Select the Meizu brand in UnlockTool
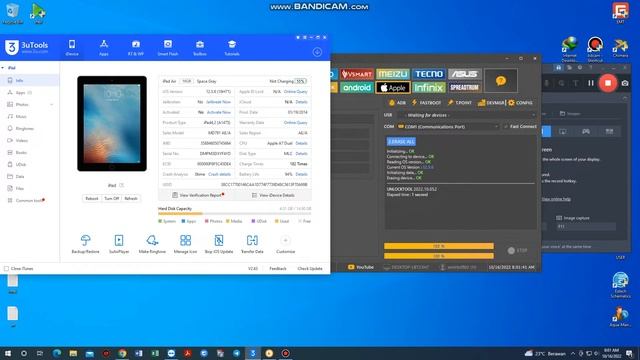The image size is (640, 360). 393,74
